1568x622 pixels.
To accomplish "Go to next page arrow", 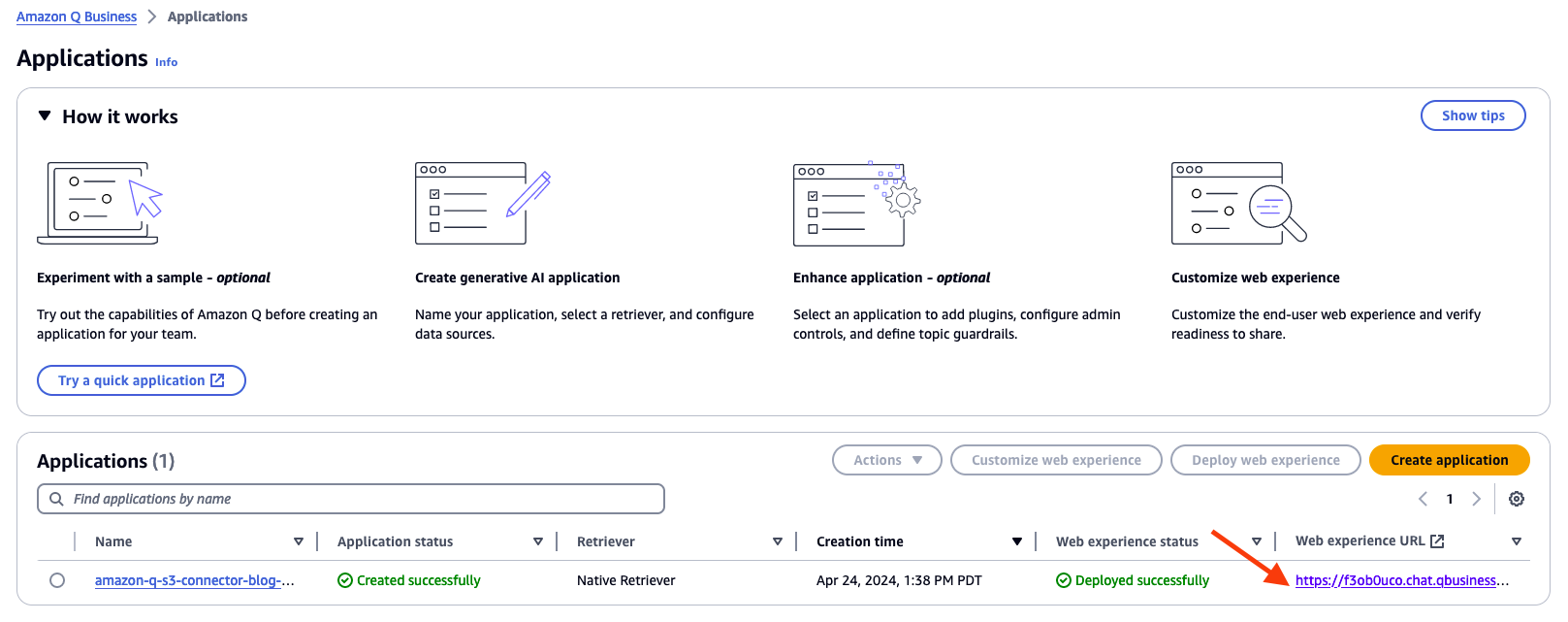I will pyautogui.click(x=1476, y=499).
